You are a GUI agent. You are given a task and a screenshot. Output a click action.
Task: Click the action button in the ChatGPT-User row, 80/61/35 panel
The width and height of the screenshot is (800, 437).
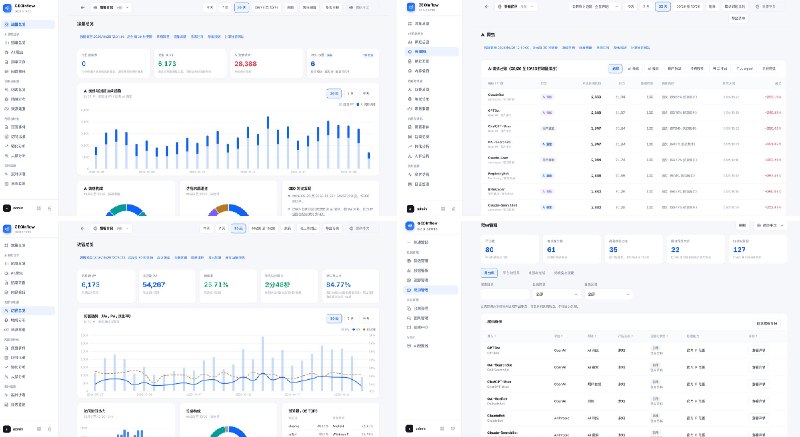point(759,384)
